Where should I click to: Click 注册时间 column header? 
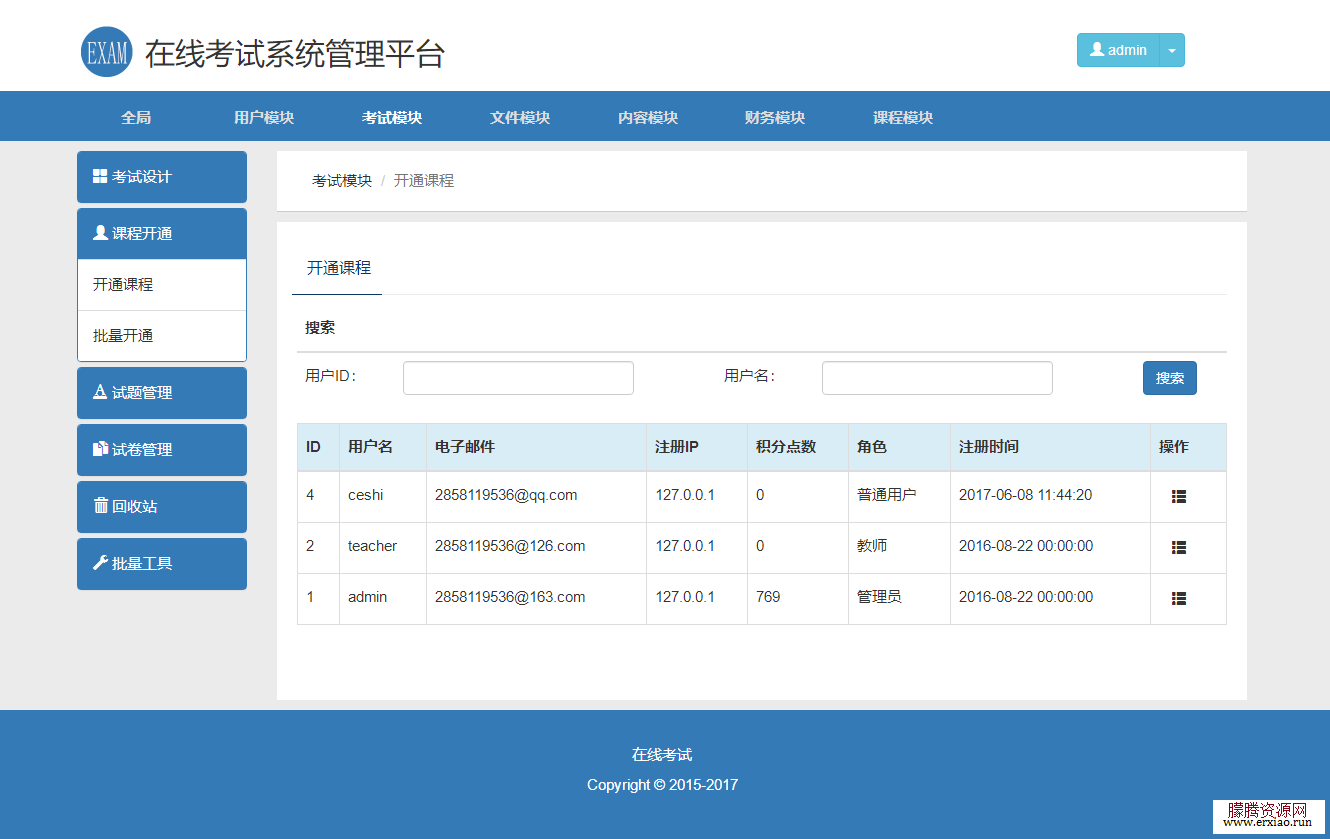(989, 447)
